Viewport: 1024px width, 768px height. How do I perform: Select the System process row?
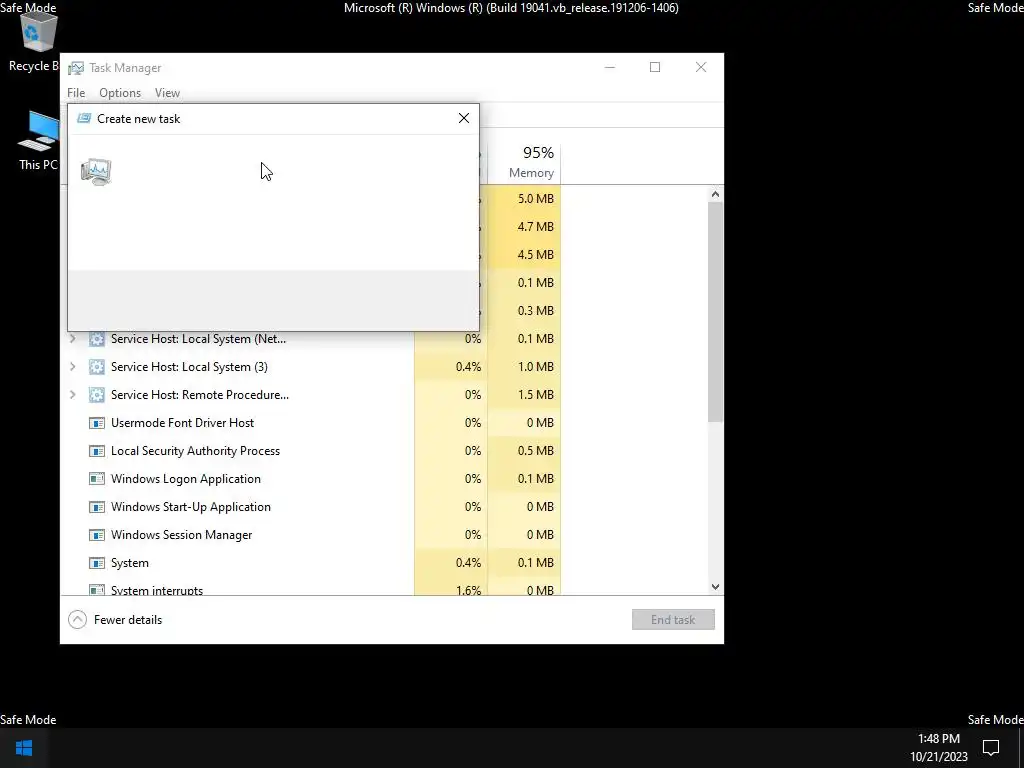(x=311, y=563)
